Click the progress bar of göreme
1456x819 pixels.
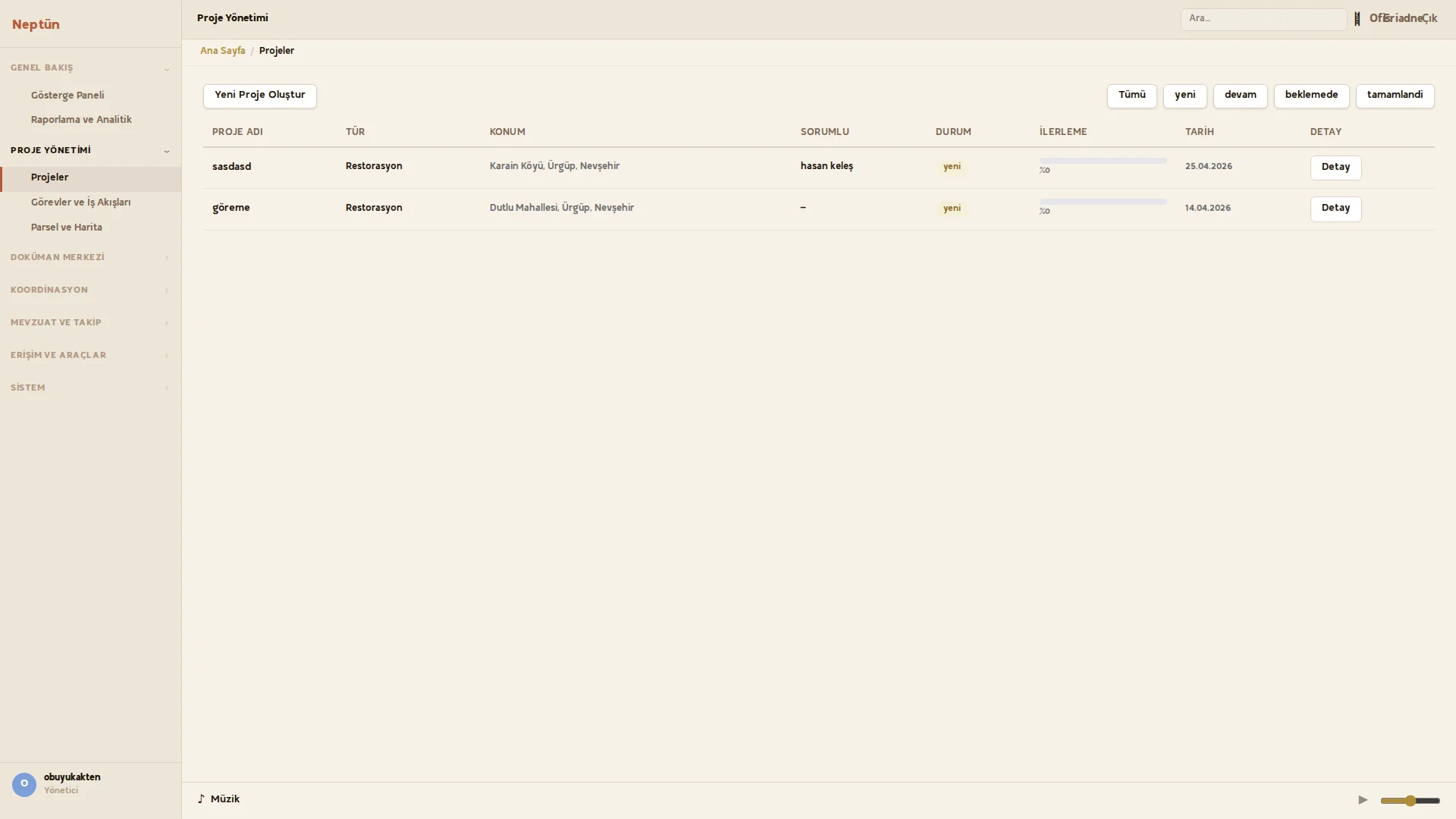coord(1103,202)
